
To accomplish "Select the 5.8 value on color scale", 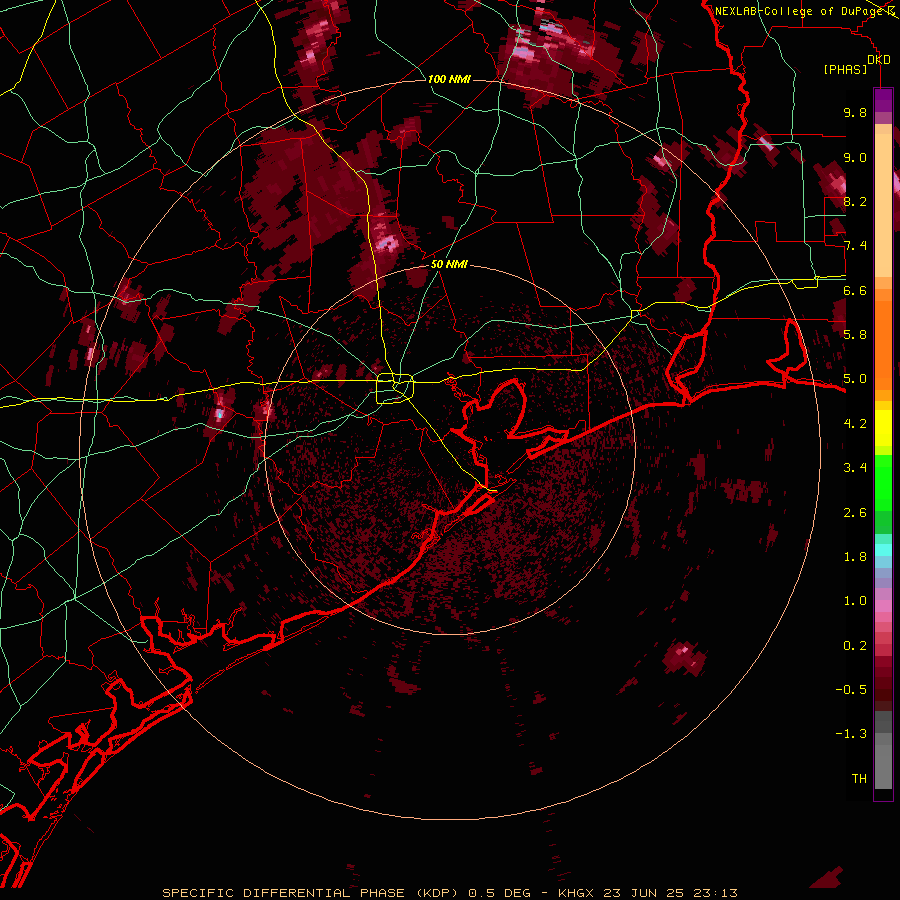I will pos(855,335).
